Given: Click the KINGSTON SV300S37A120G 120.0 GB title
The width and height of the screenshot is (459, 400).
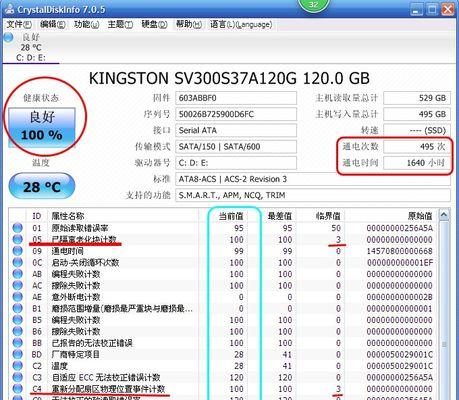Looking at the screenshot, I should (x=229, y=79).
